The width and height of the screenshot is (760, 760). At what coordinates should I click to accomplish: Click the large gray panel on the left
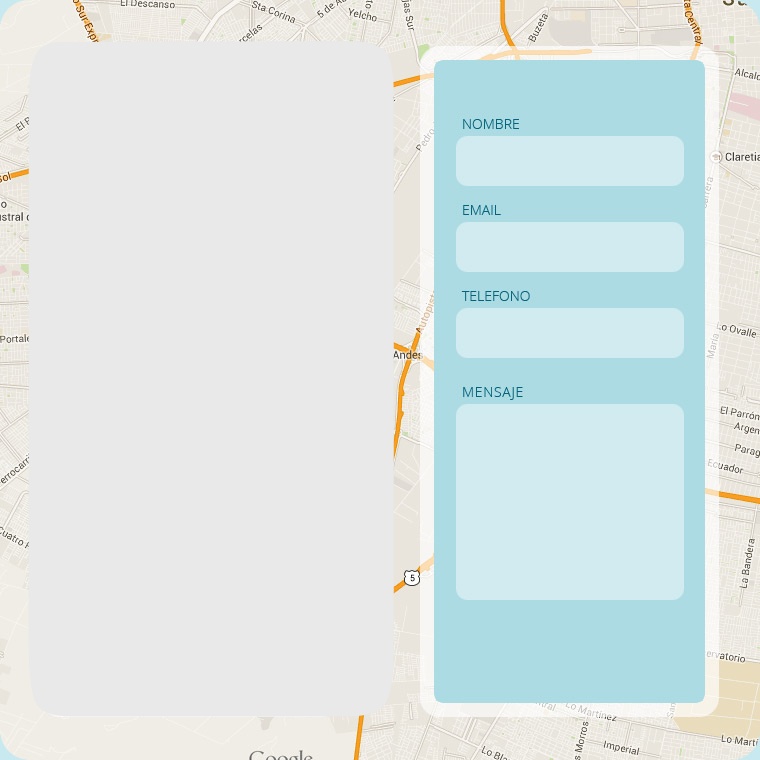(210, 379)
